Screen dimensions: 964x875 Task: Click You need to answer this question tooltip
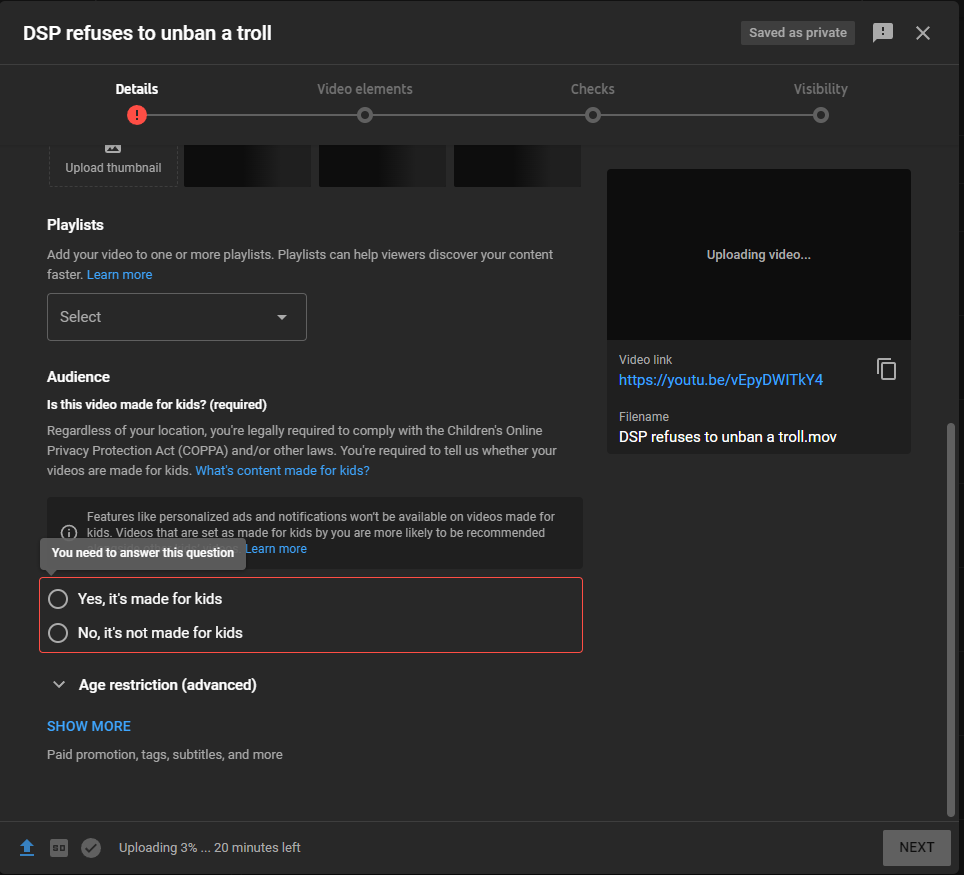point(143,553)
